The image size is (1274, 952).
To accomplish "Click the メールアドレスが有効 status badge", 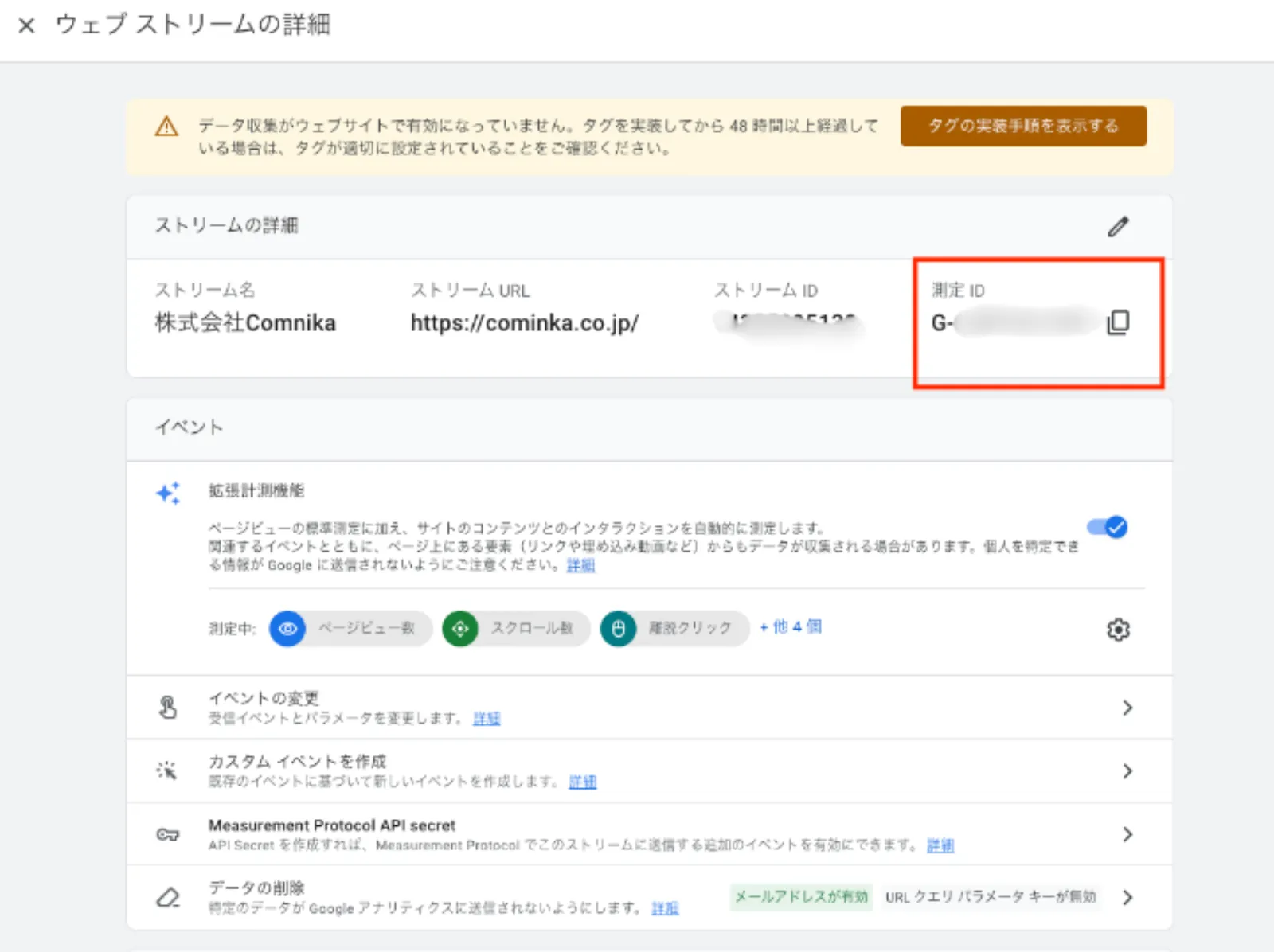I will 801,897.
